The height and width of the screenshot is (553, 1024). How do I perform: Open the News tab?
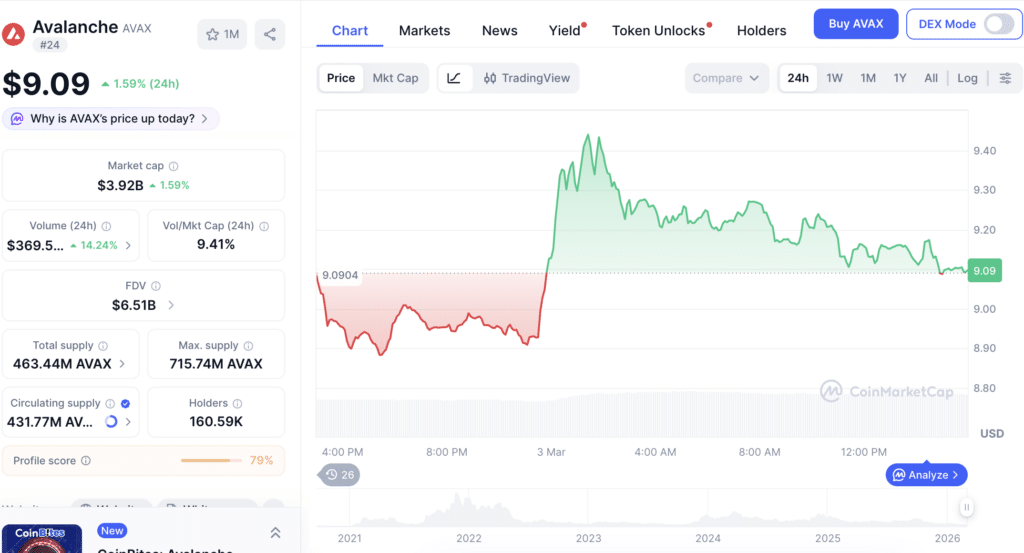pos(500,31)
